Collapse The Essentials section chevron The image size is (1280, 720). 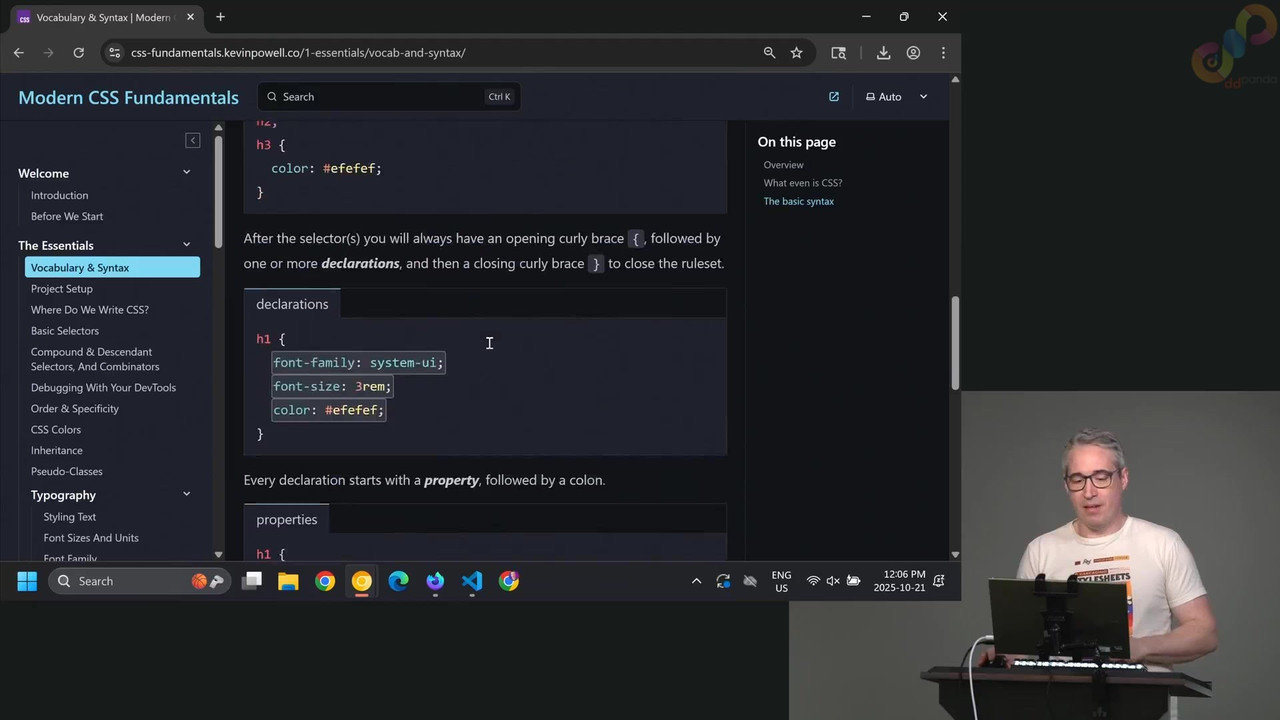[x=186, y=245]
